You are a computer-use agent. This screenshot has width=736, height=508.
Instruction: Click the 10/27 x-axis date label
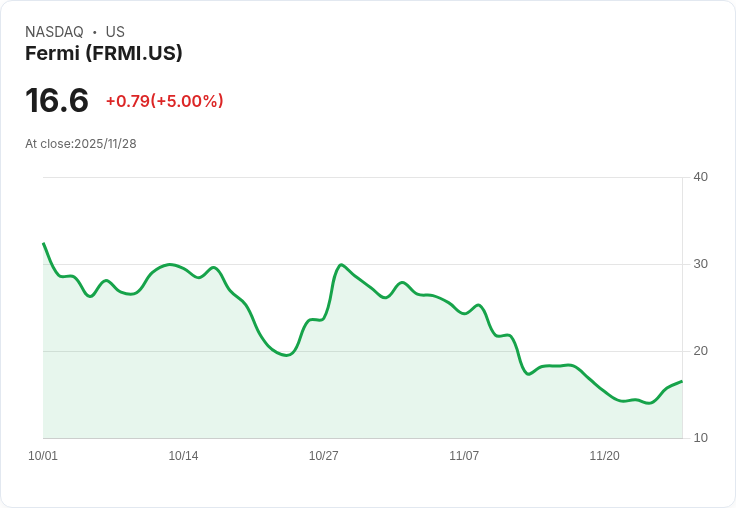point(323,455)
